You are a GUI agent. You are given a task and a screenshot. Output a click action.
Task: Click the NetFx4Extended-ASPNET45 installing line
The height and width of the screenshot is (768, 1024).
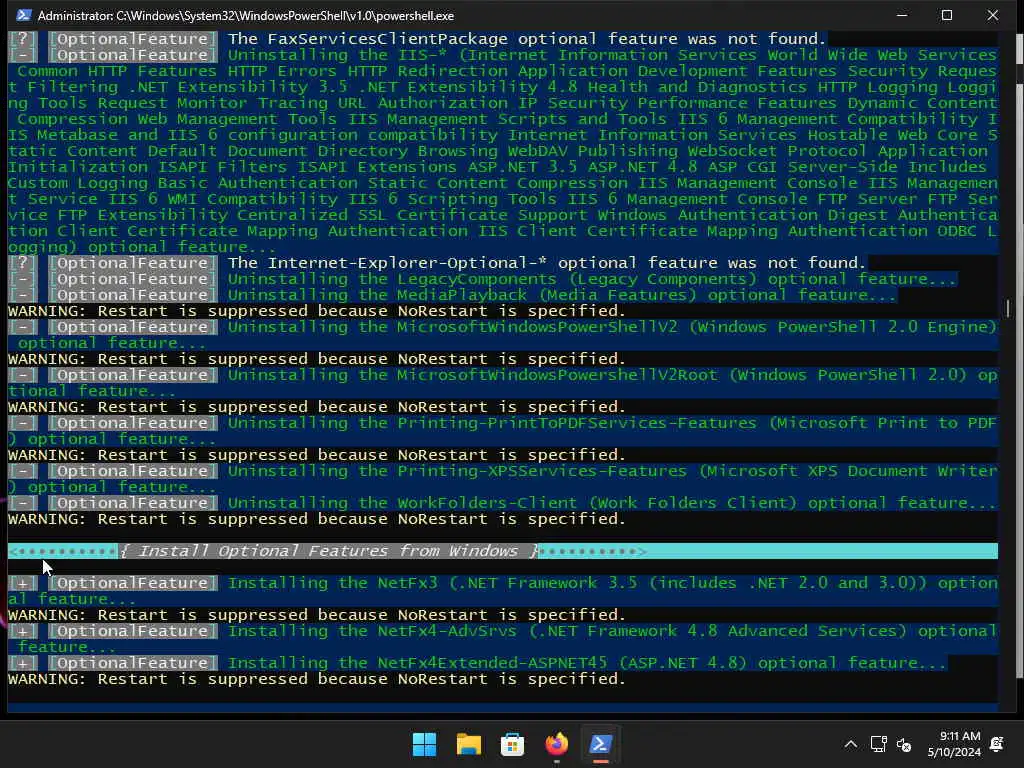click(477, 663)
